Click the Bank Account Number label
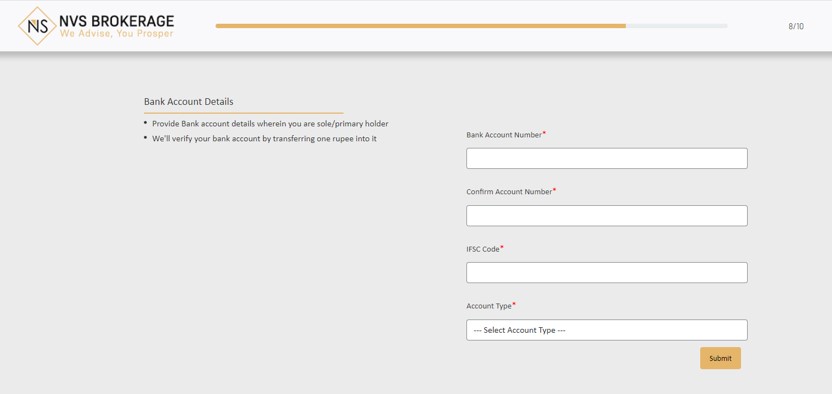This screenshot has width=832, height=394. coord(504,135)
